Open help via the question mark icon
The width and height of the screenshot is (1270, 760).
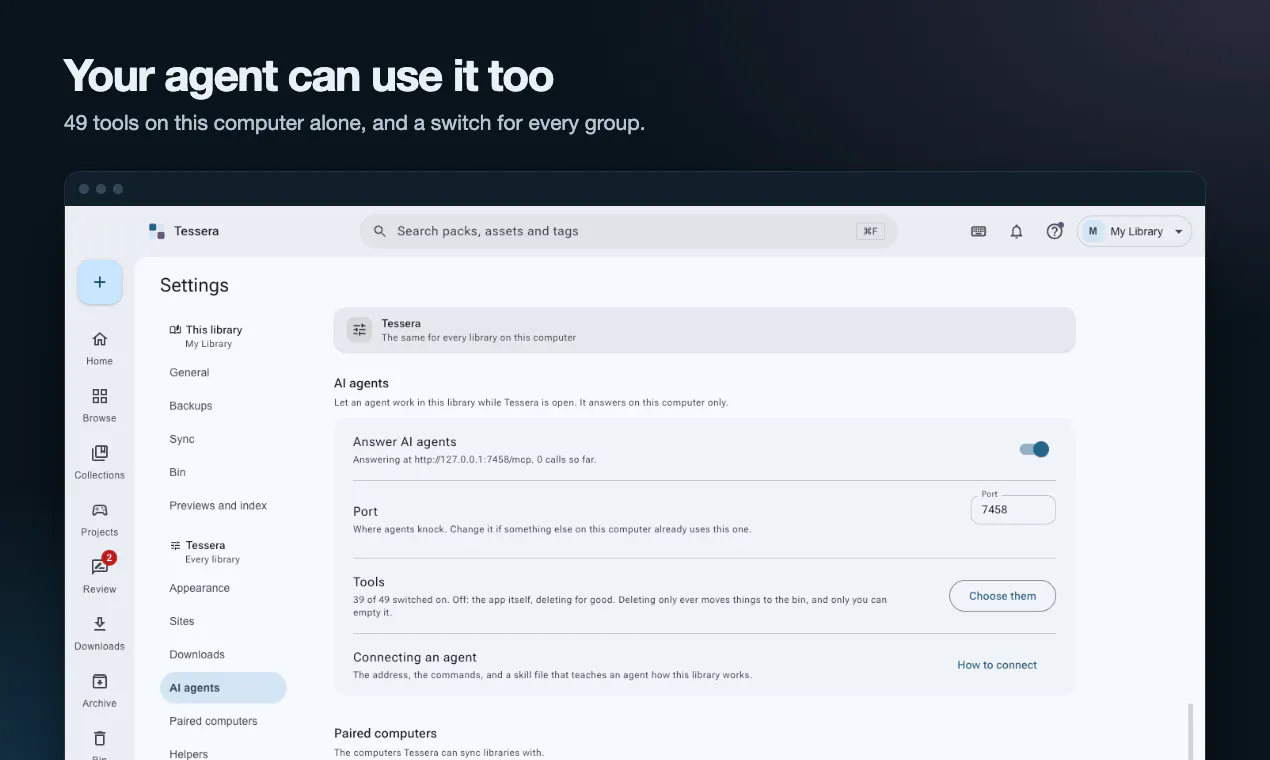coord(1055,231)
